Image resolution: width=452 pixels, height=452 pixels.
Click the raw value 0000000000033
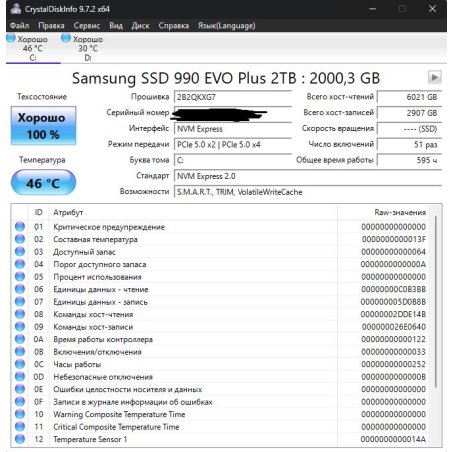pyautogui.click(x=394, y=352)
